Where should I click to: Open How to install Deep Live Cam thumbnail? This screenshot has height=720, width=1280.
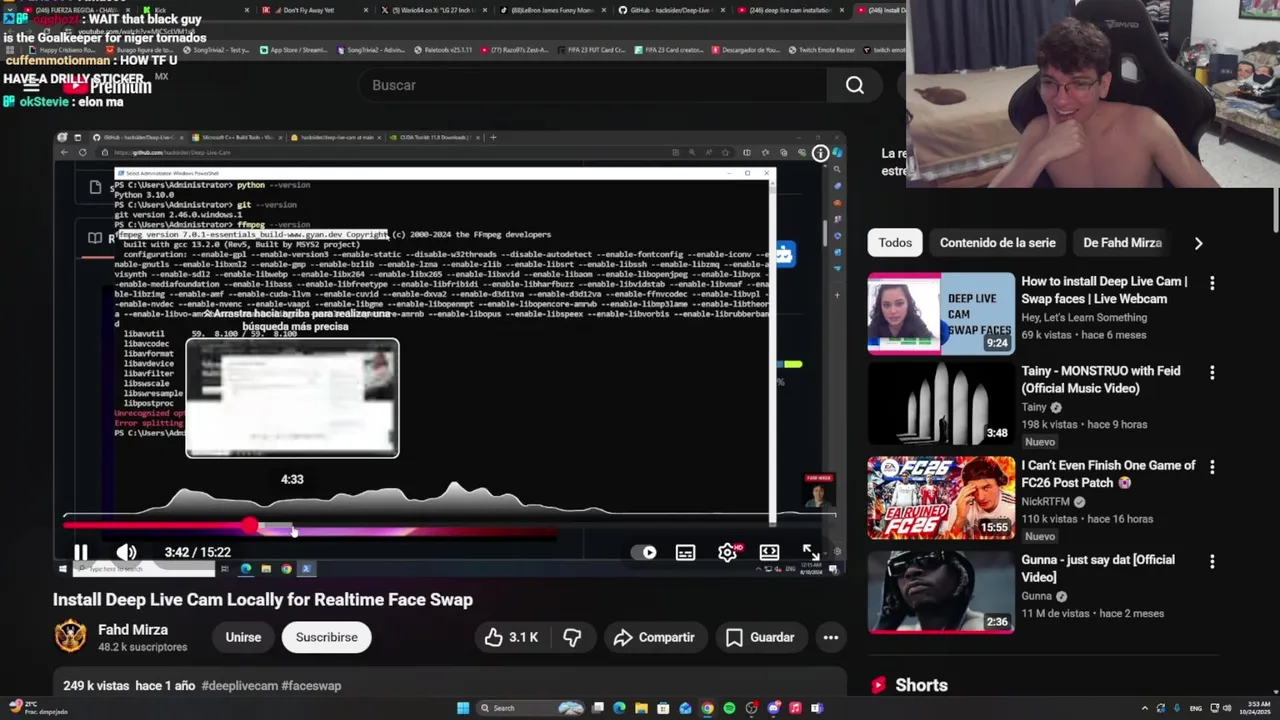(941, 314)
